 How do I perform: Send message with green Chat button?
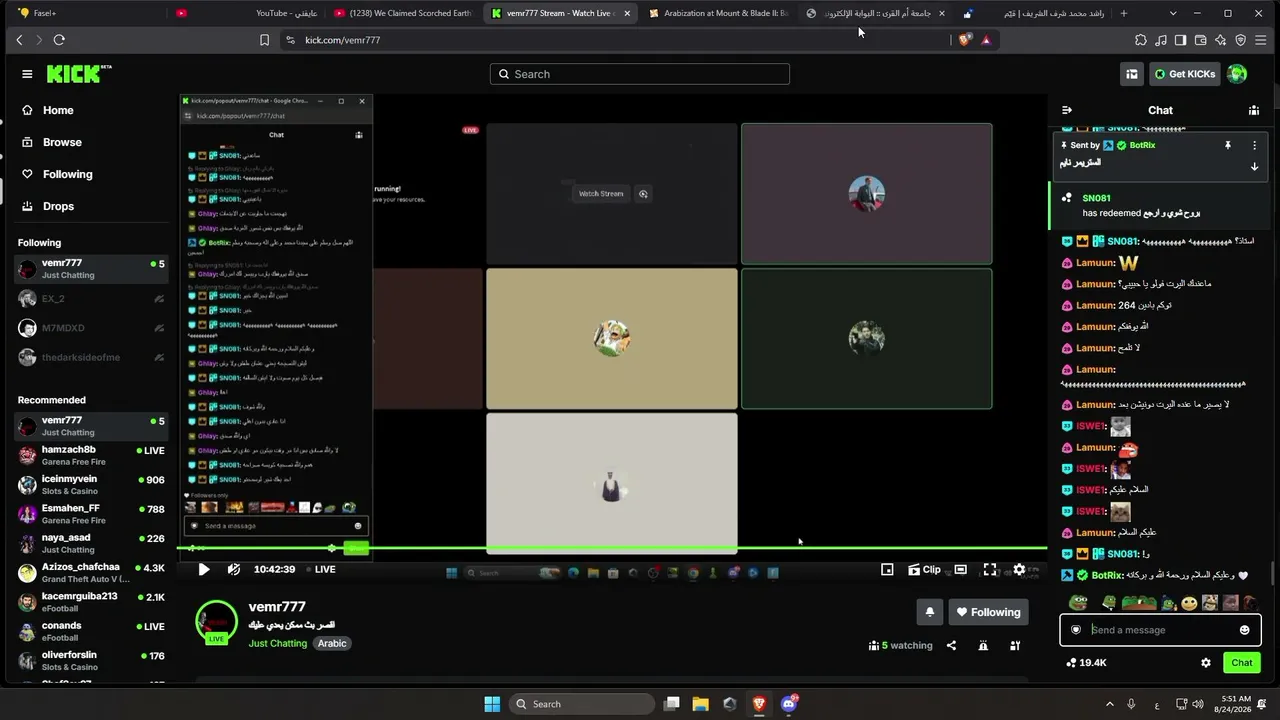(1241, 663)
